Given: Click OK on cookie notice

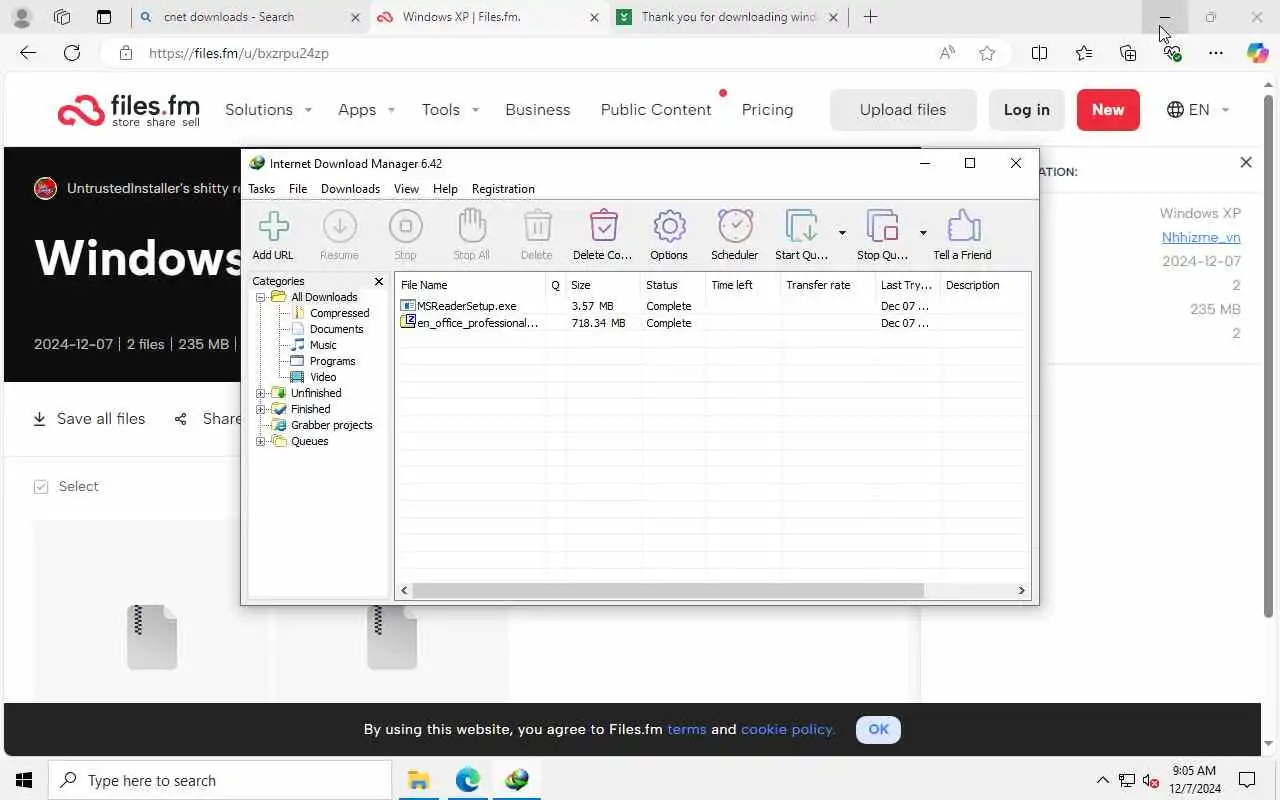Looking at the screenshot, I should (x=878, y=729).
